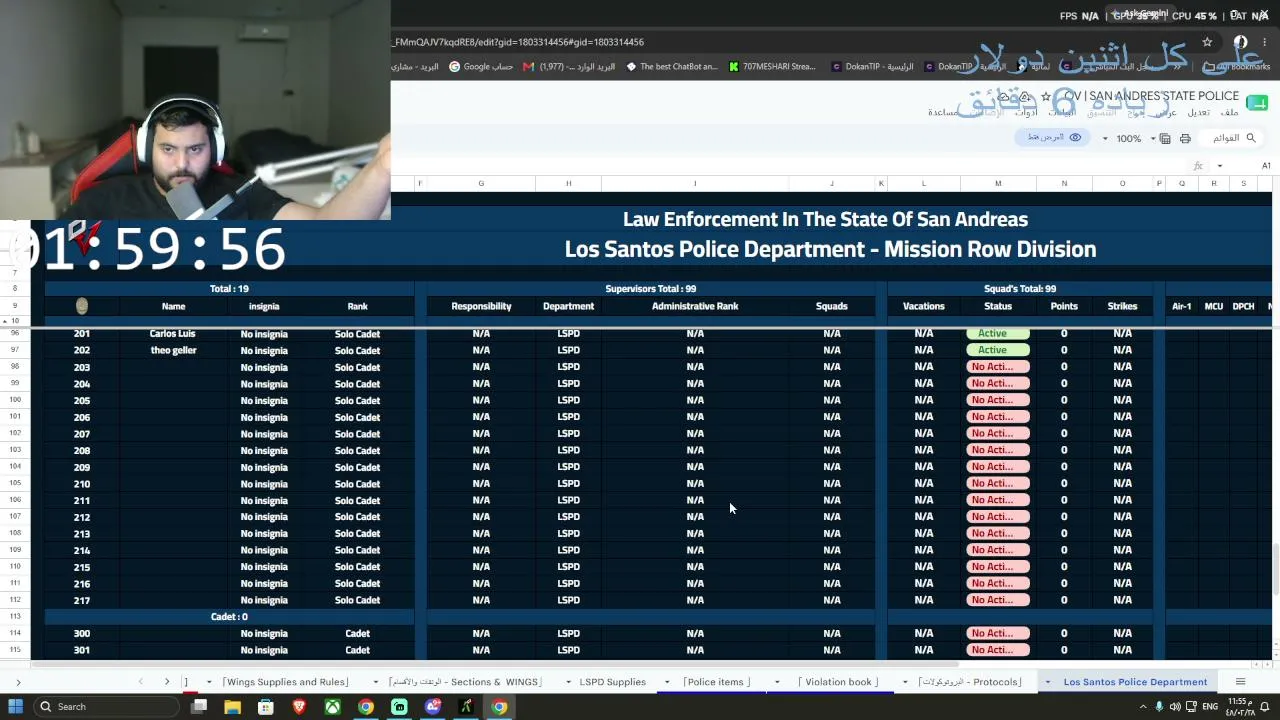Screen dimensions: 1280x720
Task: Click the view-only eye button
Action: point(1054,137)
